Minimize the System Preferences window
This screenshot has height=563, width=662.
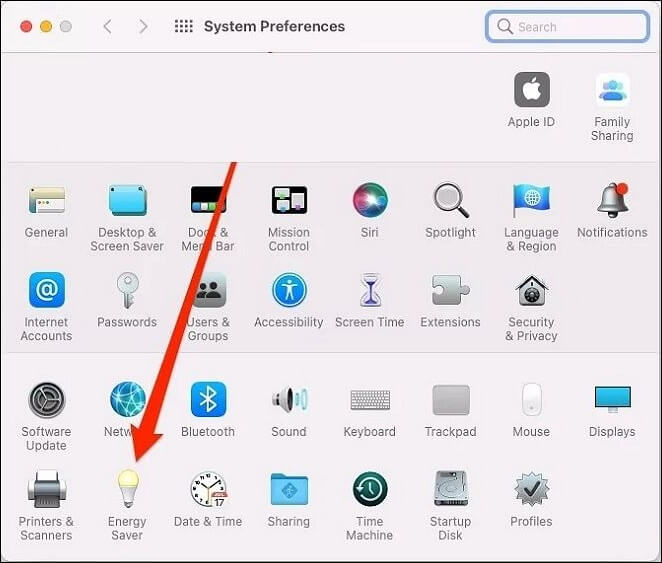point(46,27)
